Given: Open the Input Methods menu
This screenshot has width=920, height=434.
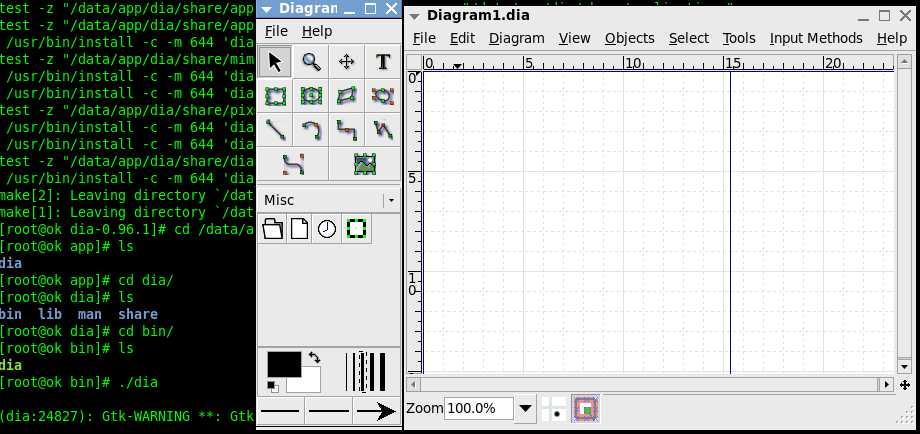Looking at the screenshot, I should point(816,38).
